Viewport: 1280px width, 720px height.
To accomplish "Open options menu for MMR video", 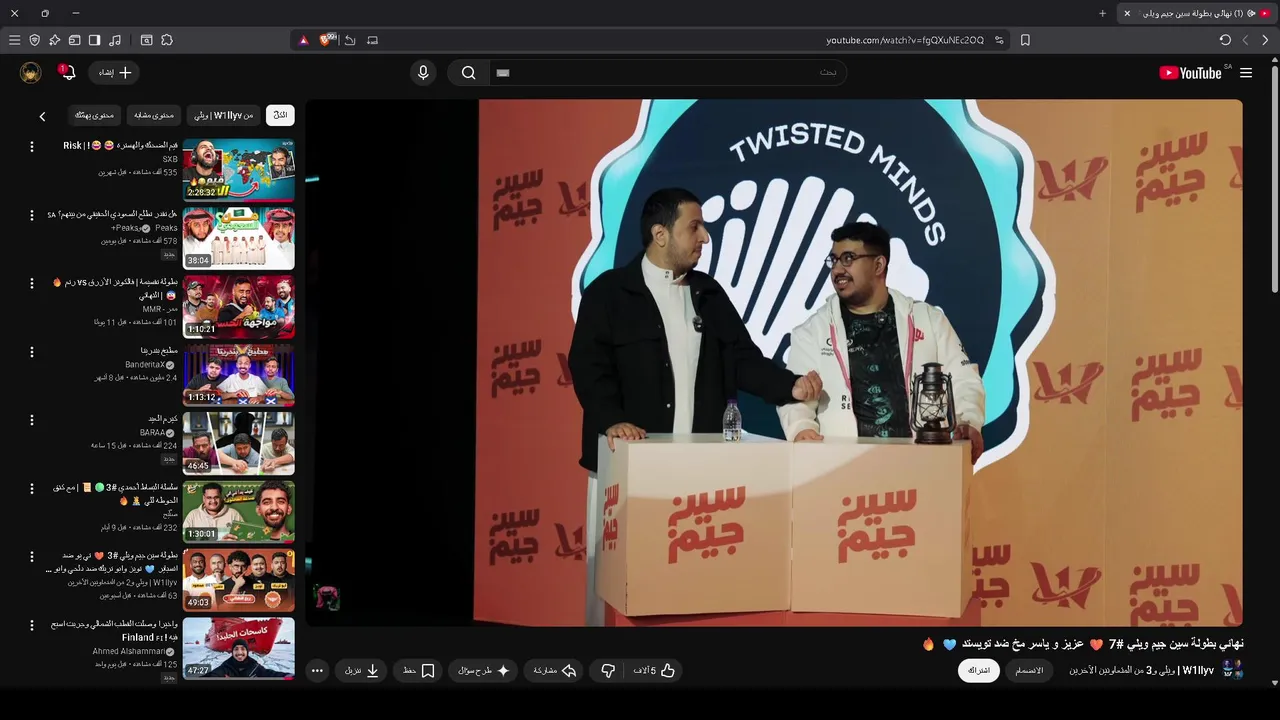I will (x=31, y=283).
